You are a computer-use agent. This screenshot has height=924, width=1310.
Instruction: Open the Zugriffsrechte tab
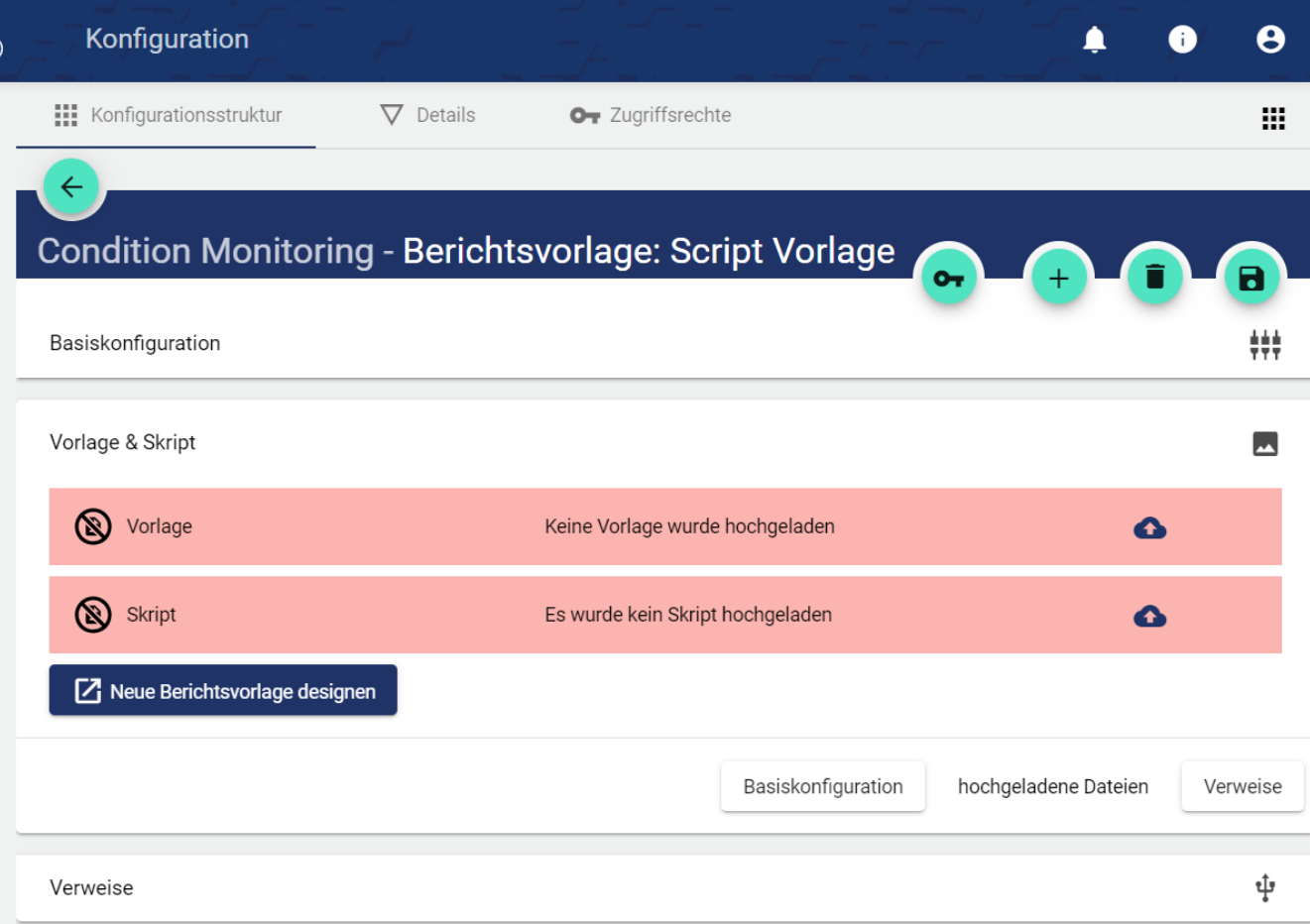tap(651, 115)
